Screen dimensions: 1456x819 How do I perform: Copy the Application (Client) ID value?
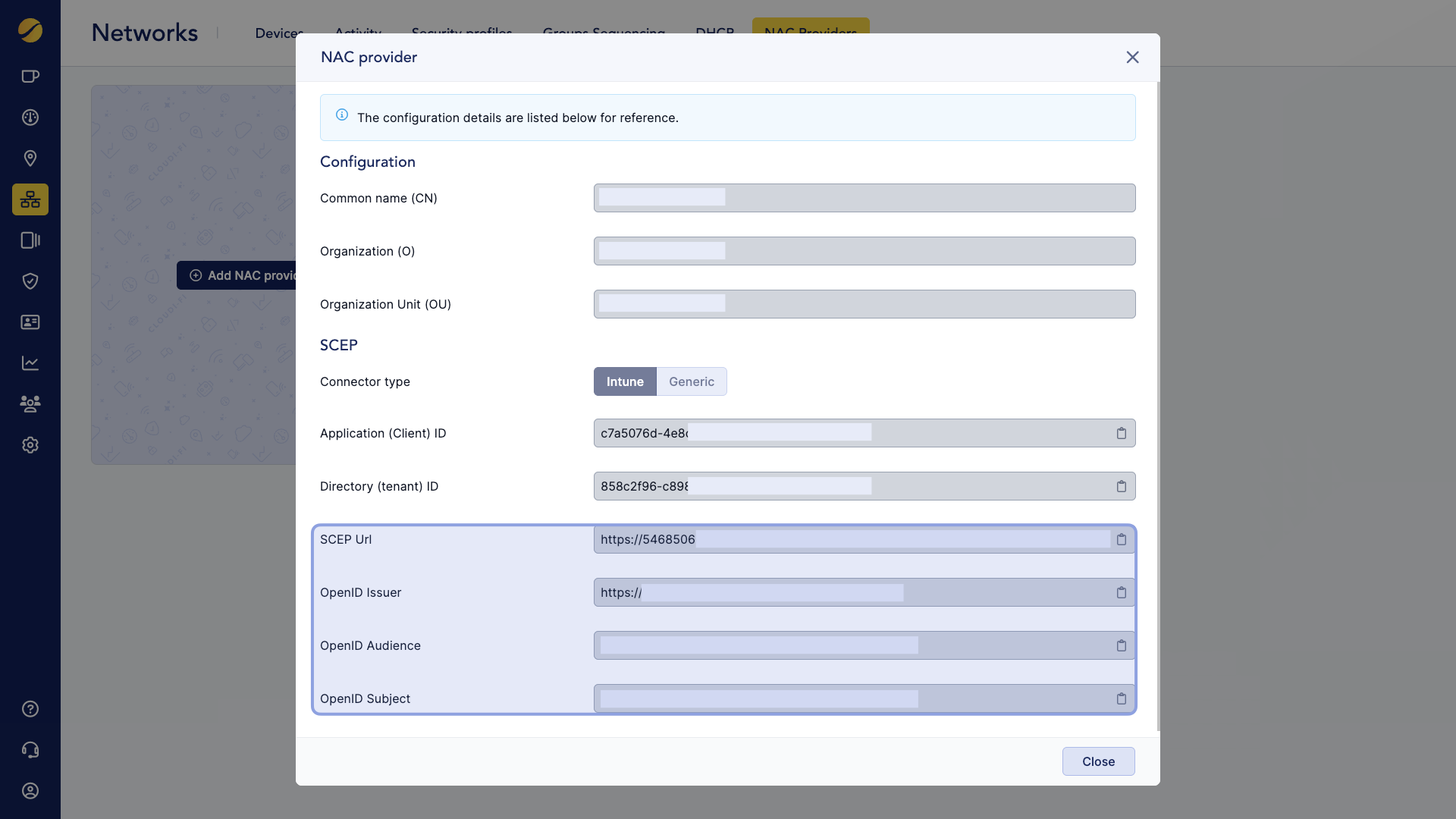(x=1122, y=433)
